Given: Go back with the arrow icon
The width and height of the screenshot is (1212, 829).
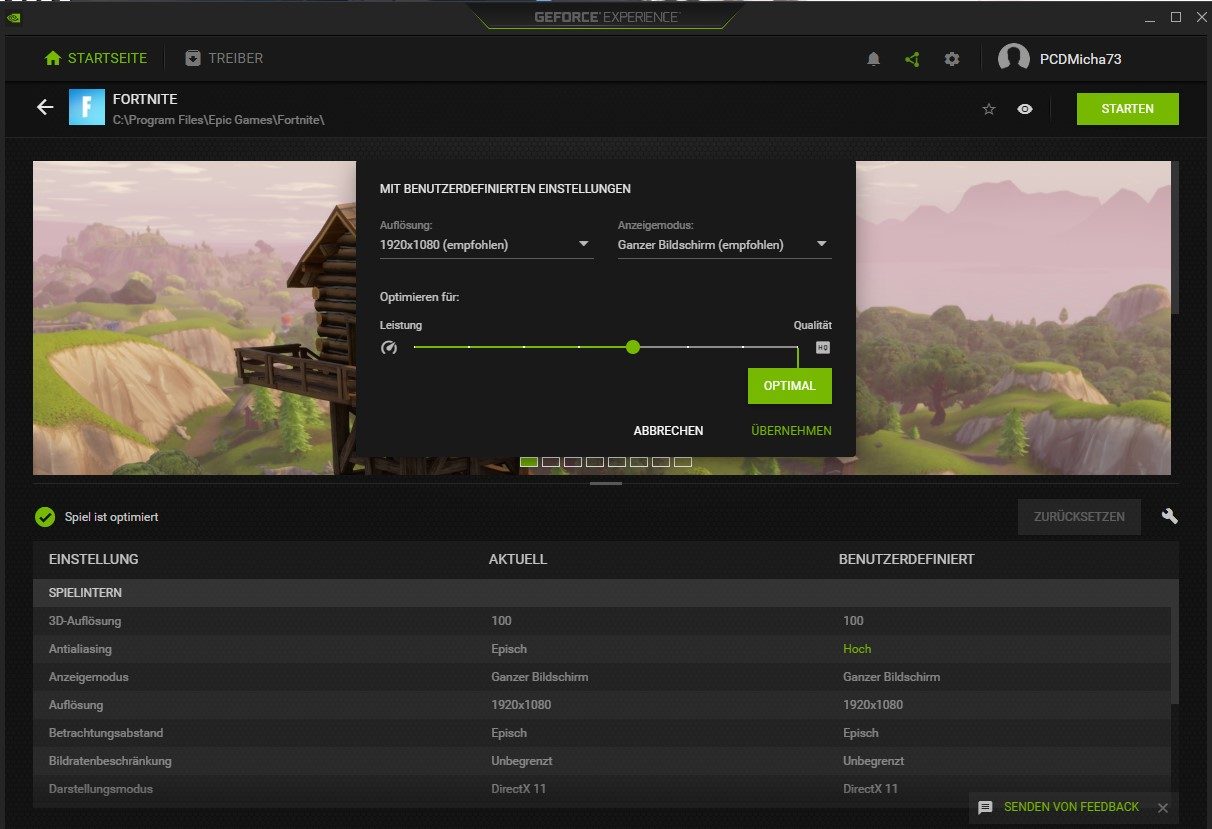Looking at the screenshot, I should (45, 107).
